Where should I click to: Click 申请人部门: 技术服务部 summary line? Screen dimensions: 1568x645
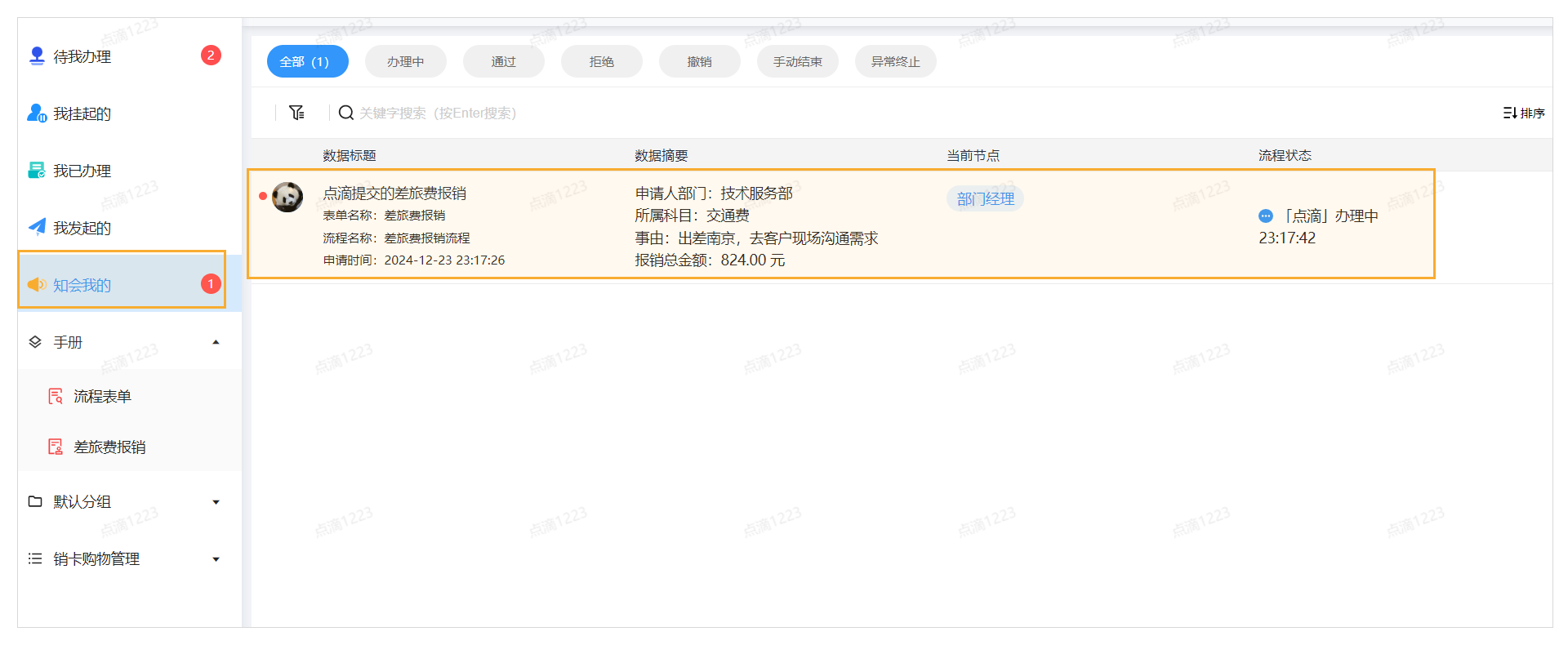pyautogui.click(x=714, y=193)
